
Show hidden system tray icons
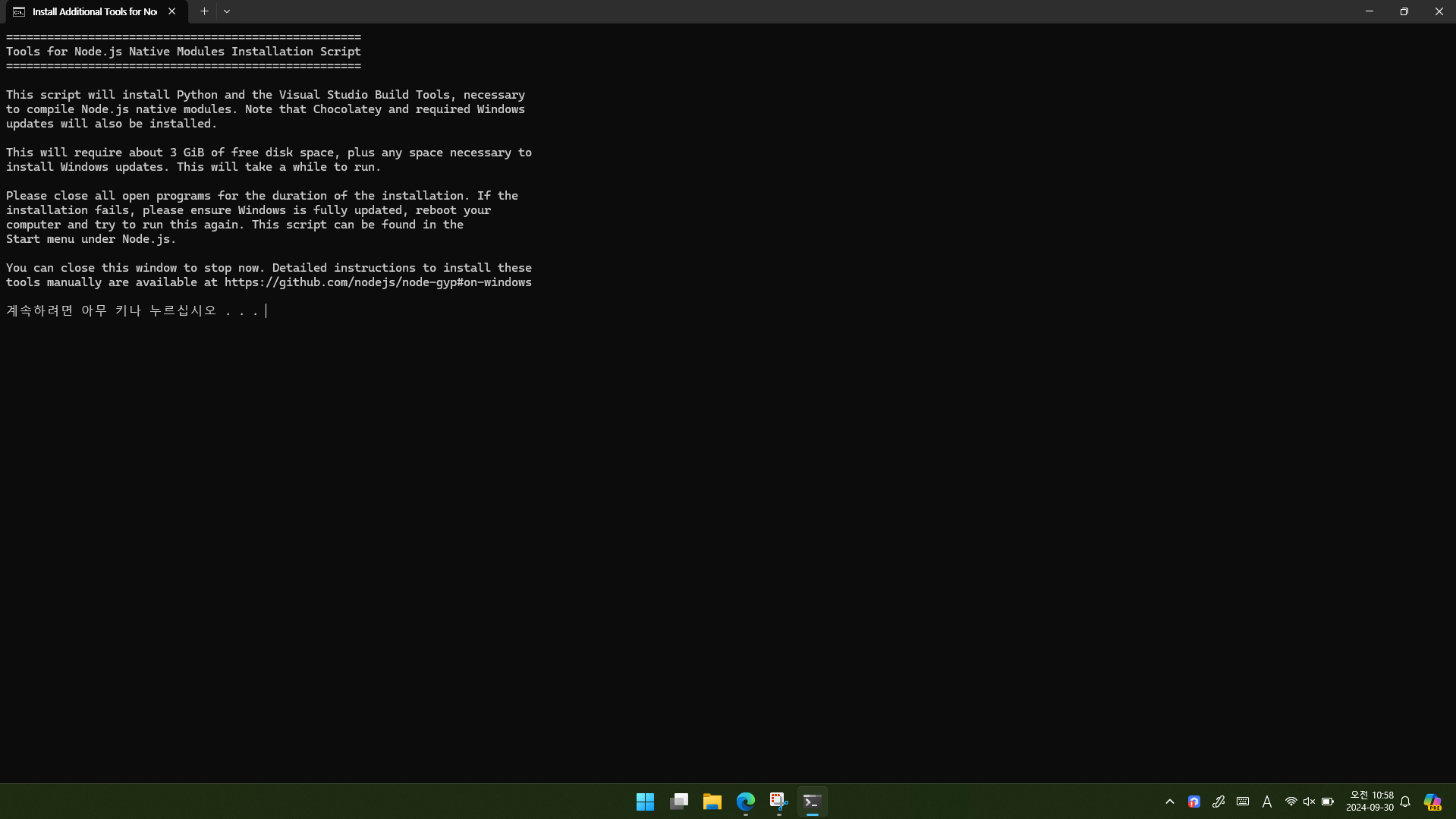(1170, 802)
